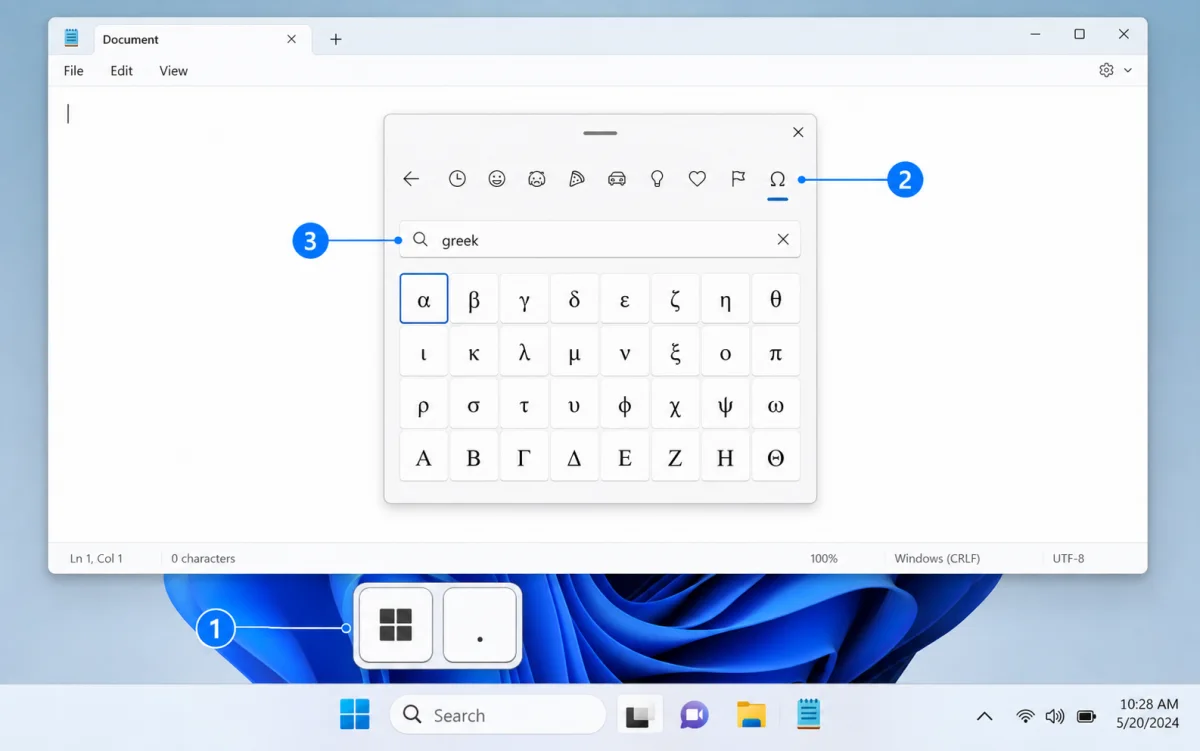Open the car travel emoji category

(x=617, y=179)
